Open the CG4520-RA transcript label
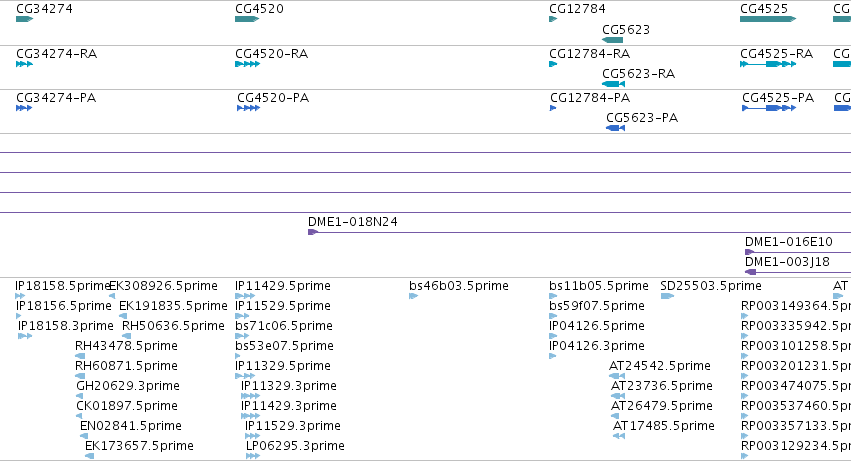This screenshot has height=461, width=851. [271, 54]
